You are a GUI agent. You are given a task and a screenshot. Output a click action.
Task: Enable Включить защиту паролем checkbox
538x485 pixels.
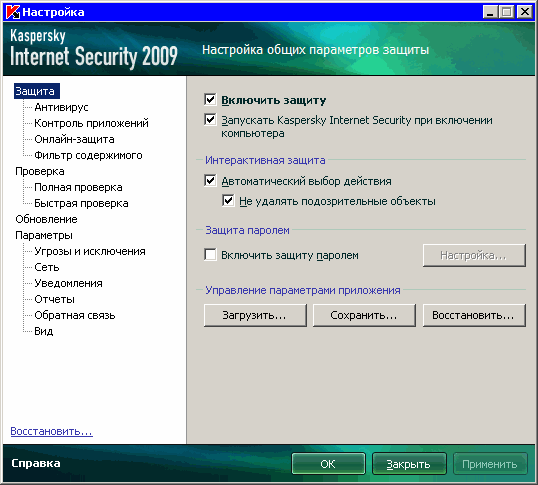tap(210, 255)
